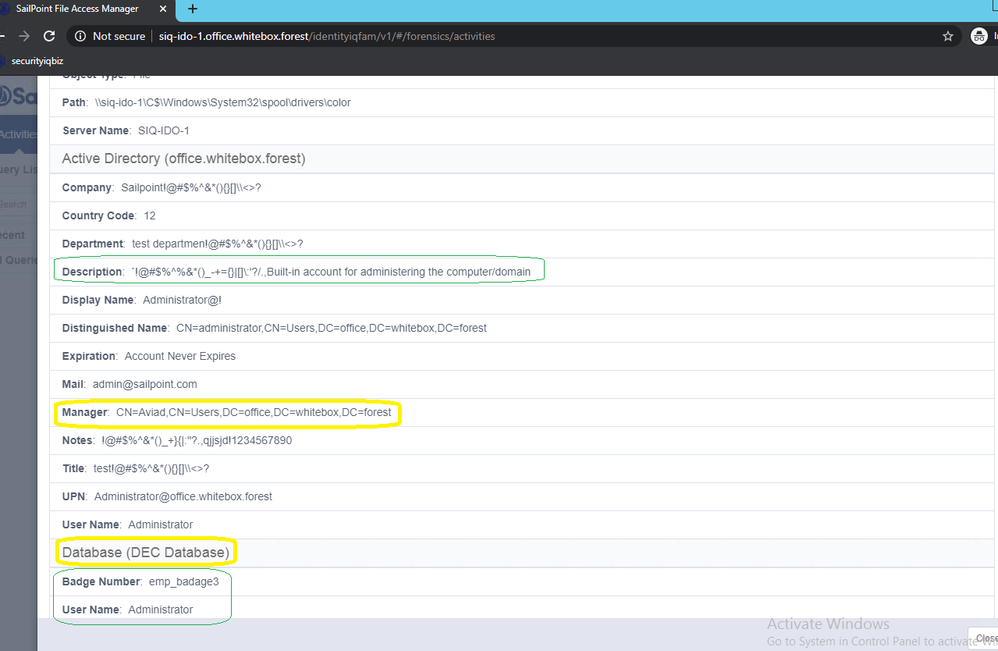998x651 pixels.
Task: Click the Badge Number emp_badage3 value
Action: pos(184,582)
